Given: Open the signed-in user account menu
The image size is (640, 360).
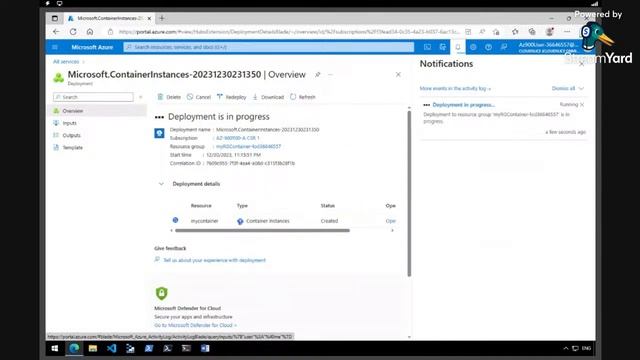Looking at the screenshot, I should coord(549,47).
